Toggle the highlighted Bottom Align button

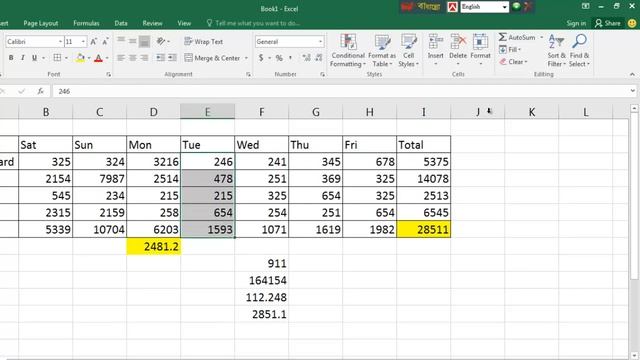click(144, 41)
